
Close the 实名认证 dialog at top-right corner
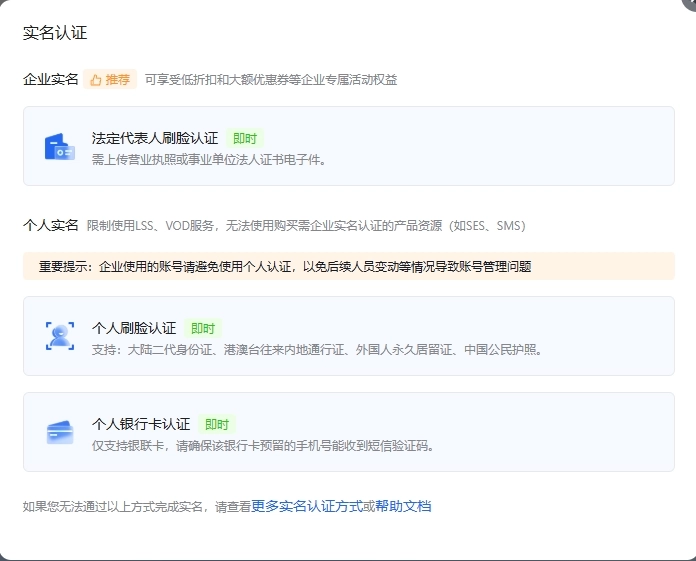pyautogui.click(x=689, y=3)
